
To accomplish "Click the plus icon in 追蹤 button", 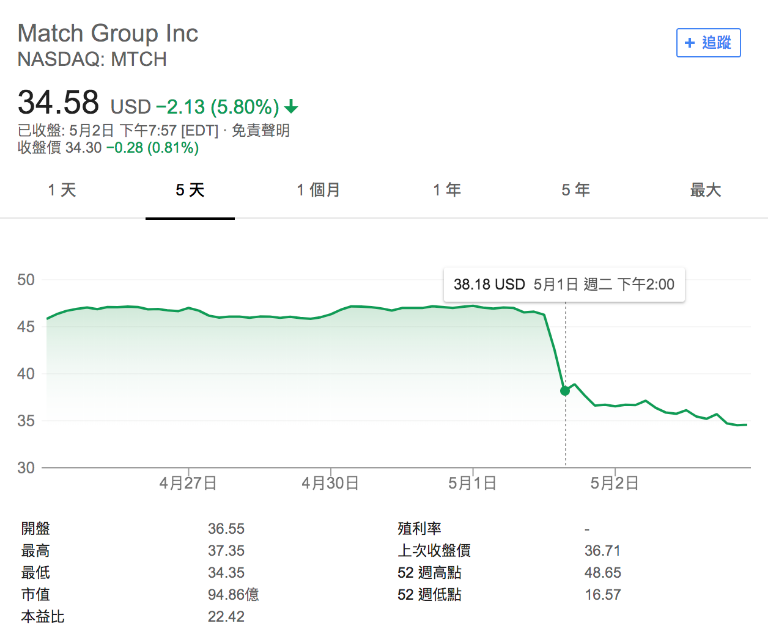I will coord(690,43).
